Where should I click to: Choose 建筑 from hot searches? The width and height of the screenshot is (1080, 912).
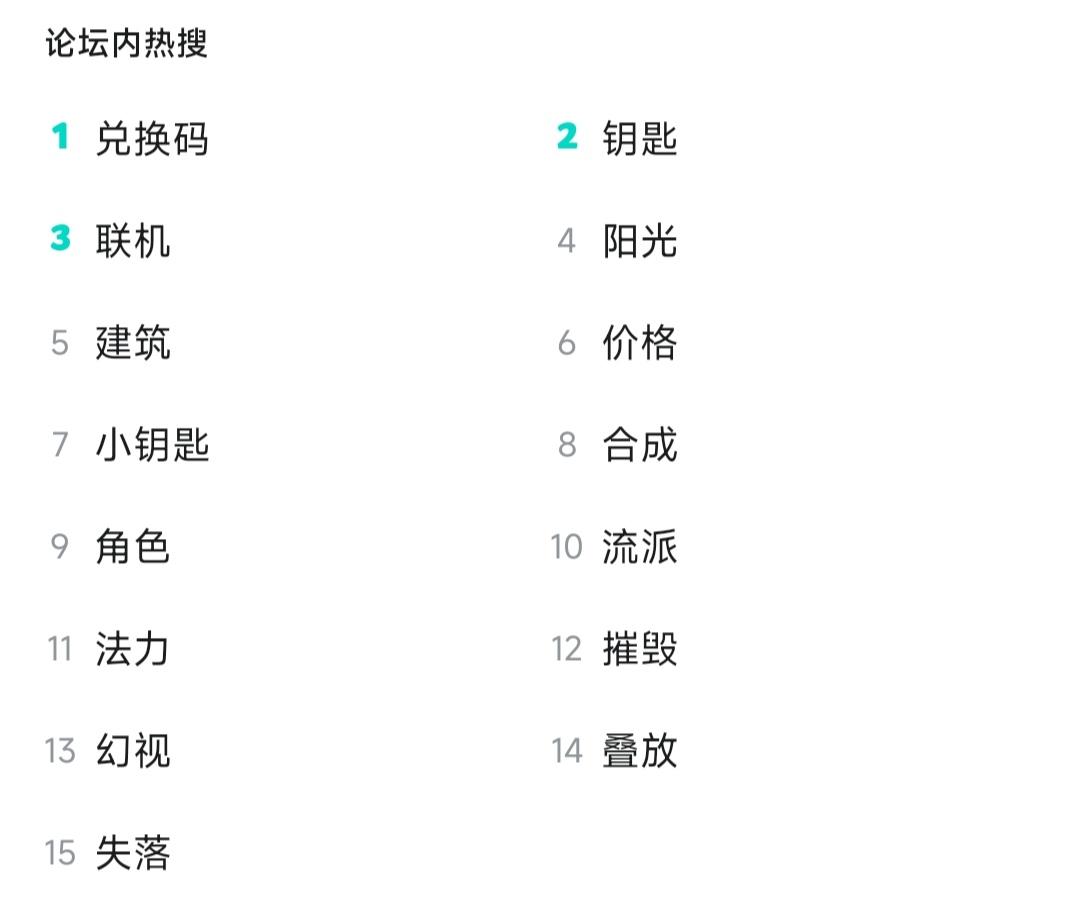tap(133, 342)
